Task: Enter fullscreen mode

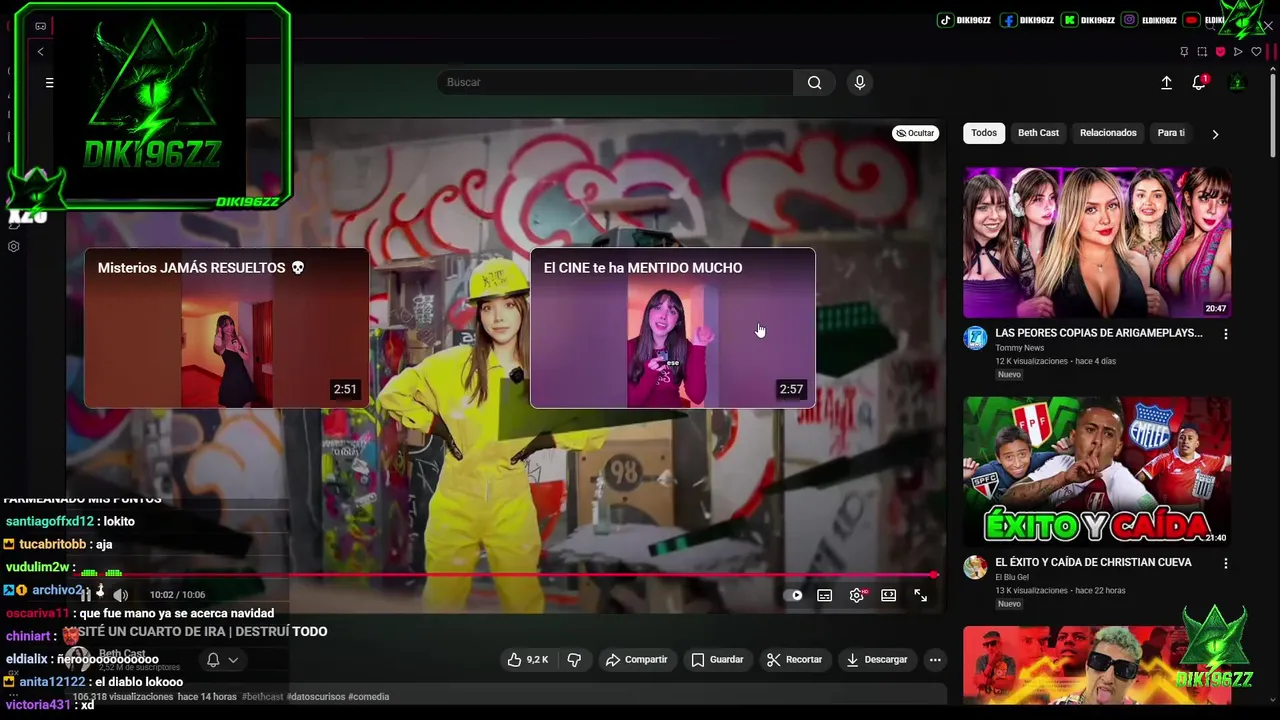Action: point(920,595)
